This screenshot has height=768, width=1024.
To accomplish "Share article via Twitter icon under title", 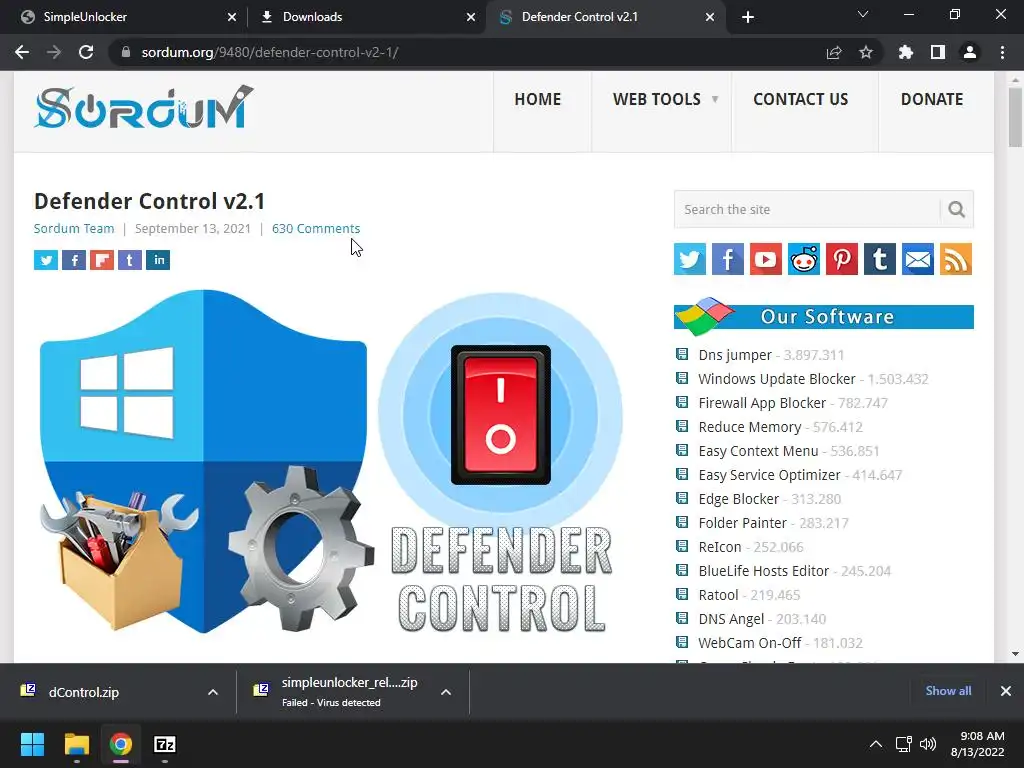I will pos(46,260).
